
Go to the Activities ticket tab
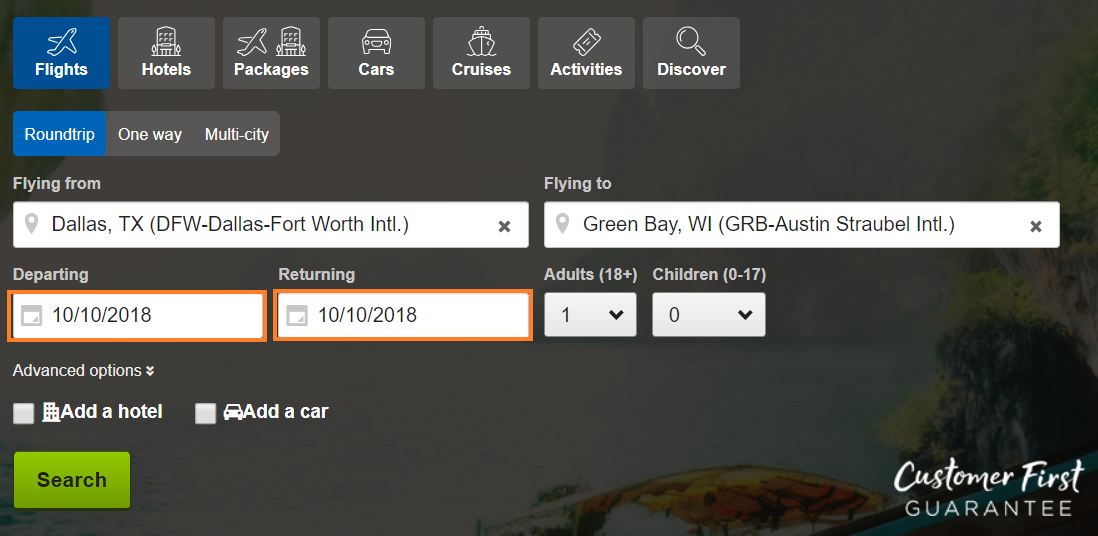coord(586,53)
